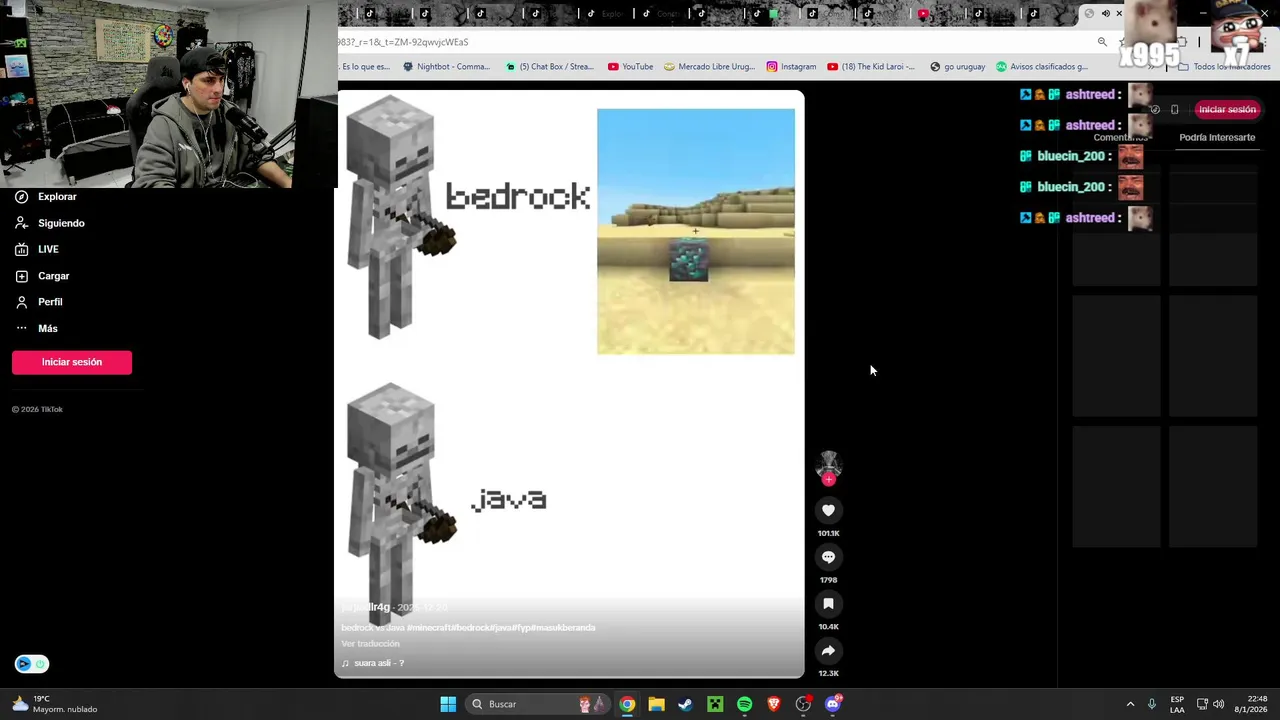Open the Windows Start menu

point(448,704)
